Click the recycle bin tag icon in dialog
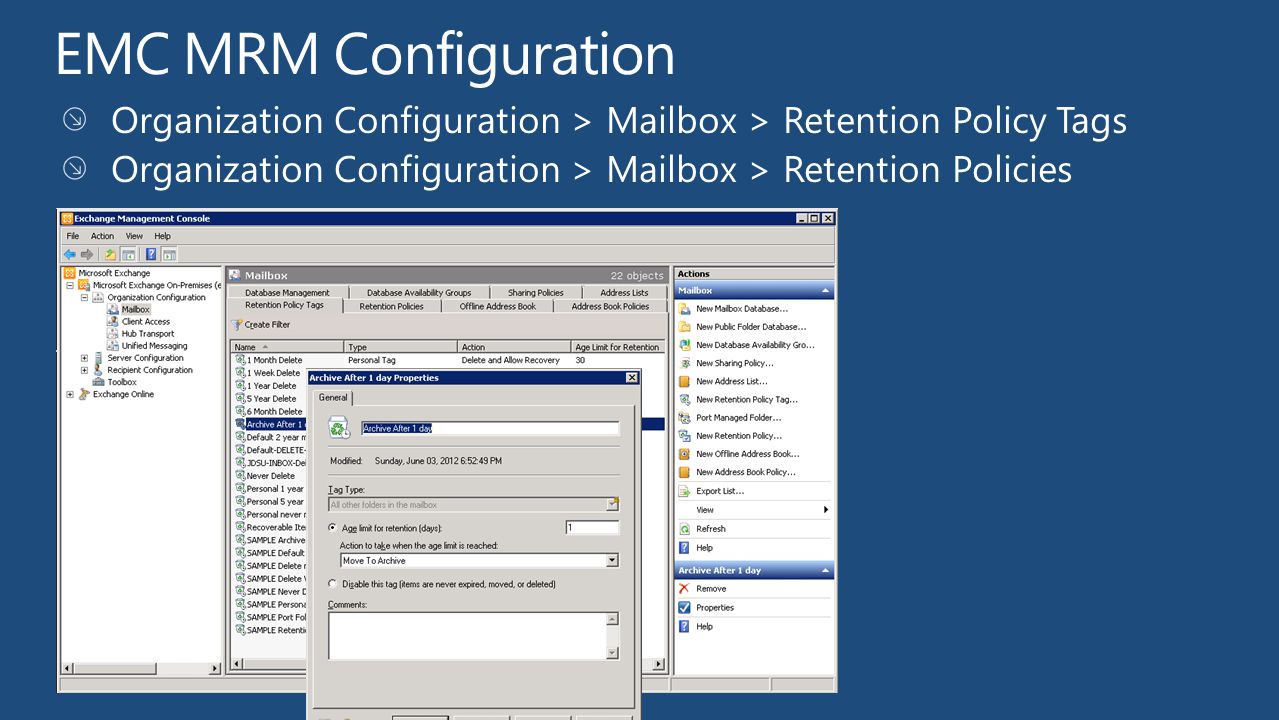The height and width of the screenshot is (720, 1279). click(340, 428)
